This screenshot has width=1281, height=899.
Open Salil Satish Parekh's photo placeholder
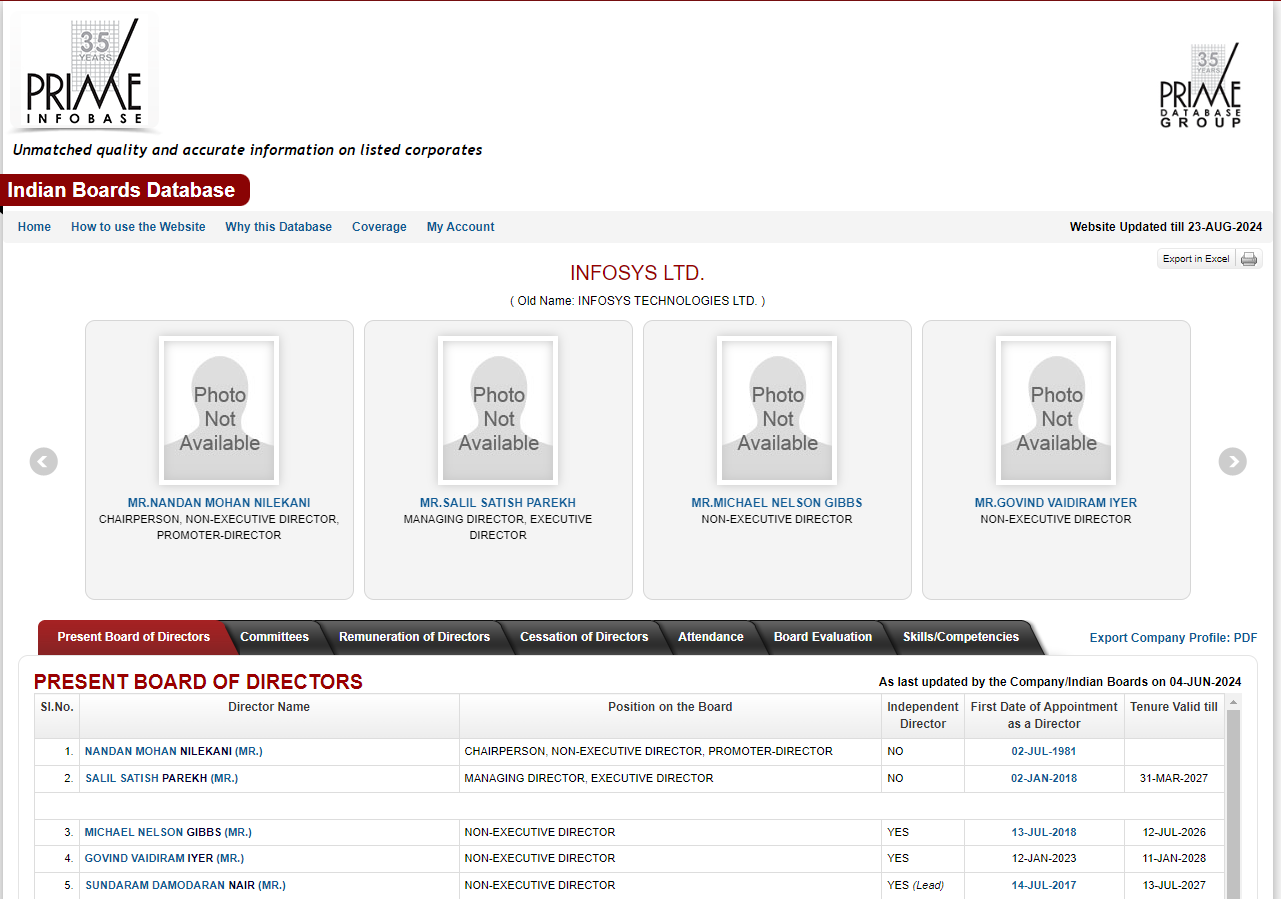(498, 410)
